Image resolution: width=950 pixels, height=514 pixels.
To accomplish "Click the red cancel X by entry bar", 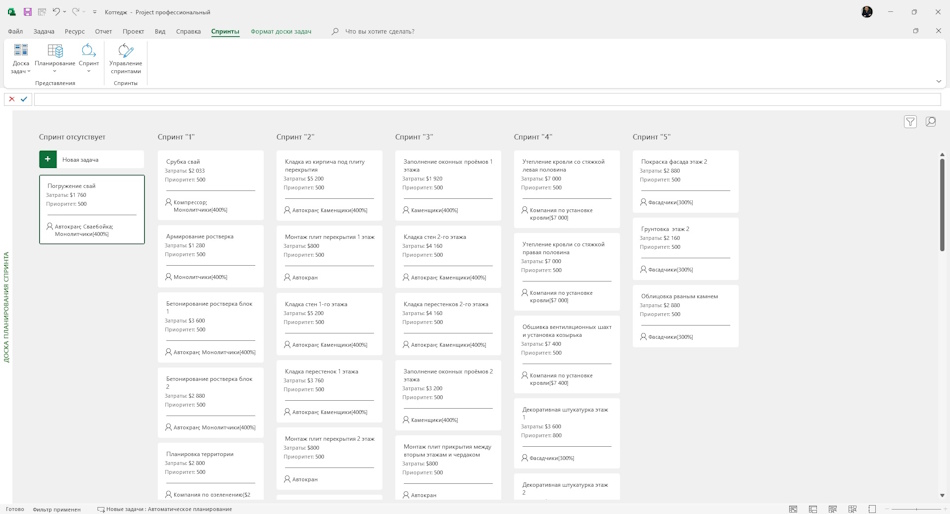I will point(12,99).
